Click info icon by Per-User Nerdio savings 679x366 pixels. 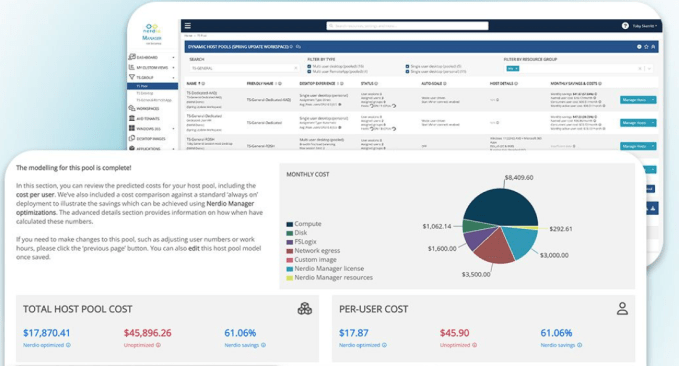pos(579,345)
